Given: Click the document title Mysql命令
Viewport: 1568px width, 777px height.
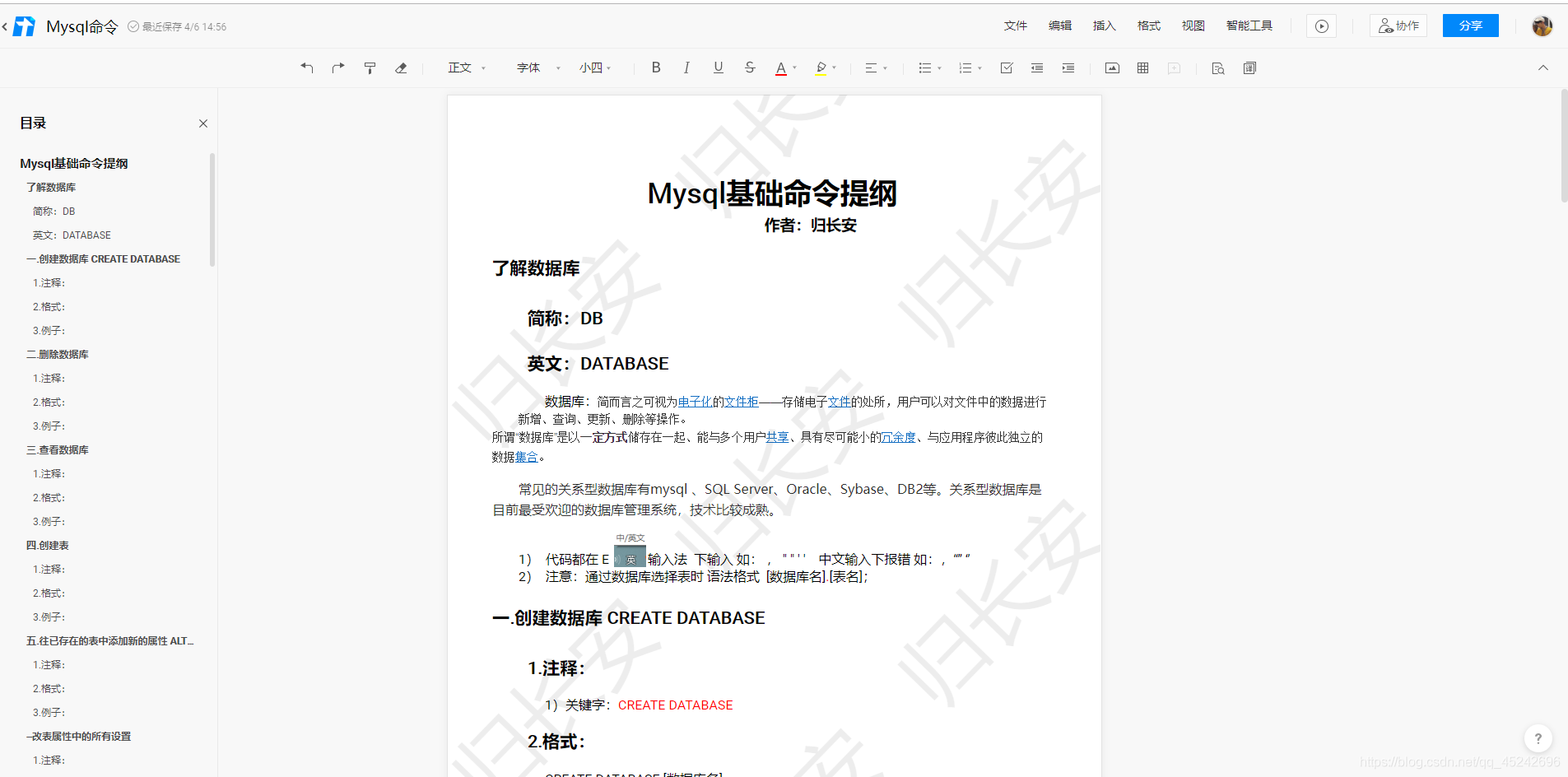Looking at the screenshot, I should click(82, 26).
